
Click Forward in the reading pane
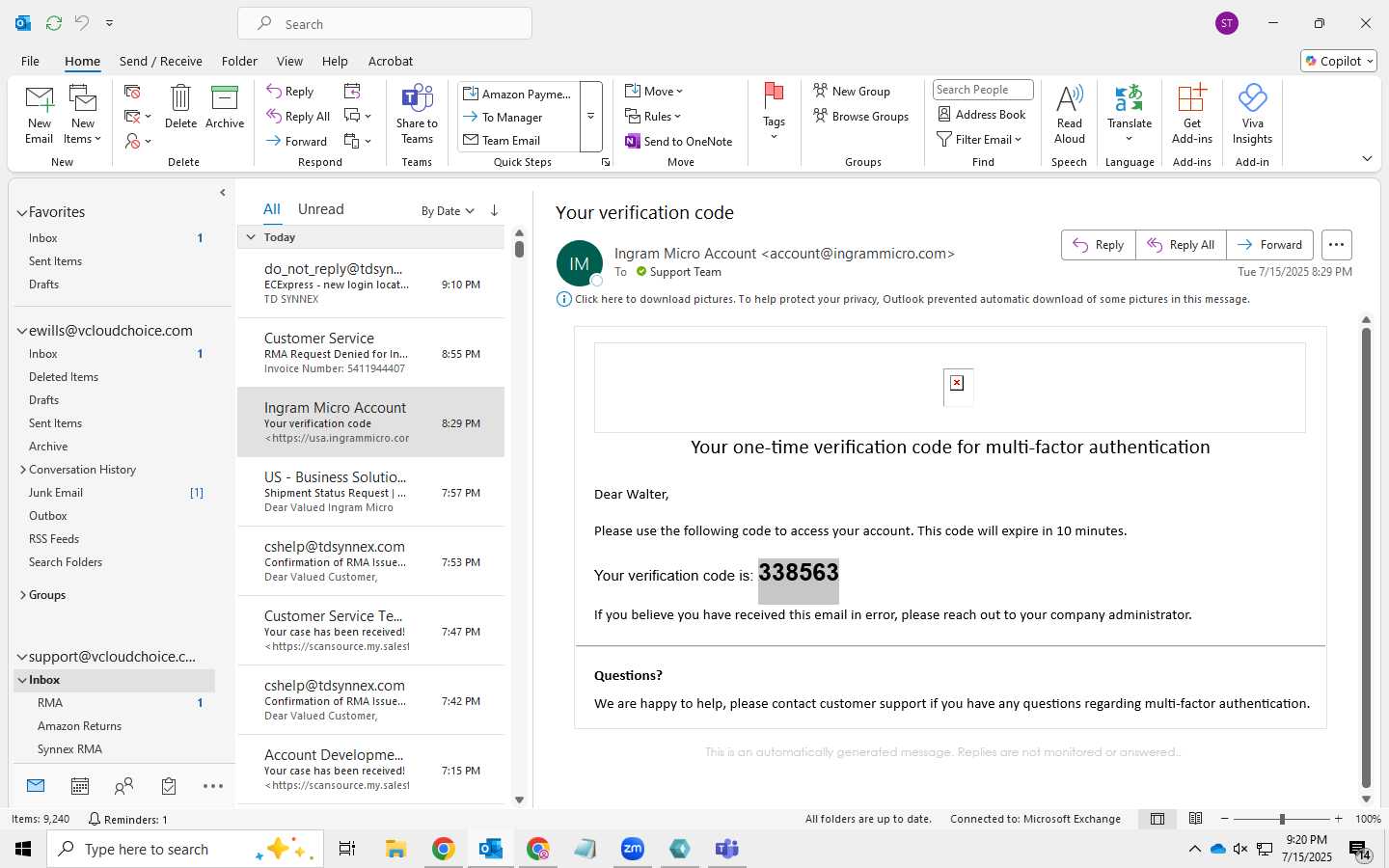point(1270,245)
